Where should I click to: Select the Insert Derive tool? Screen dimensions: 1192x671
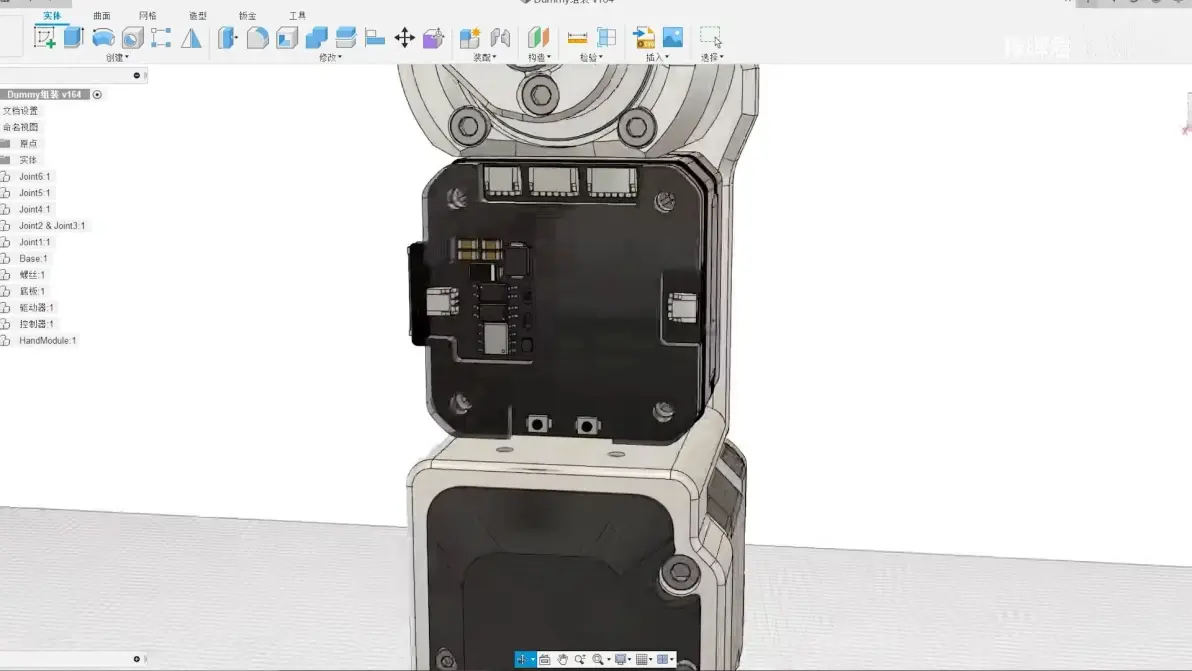coord(644,38)
